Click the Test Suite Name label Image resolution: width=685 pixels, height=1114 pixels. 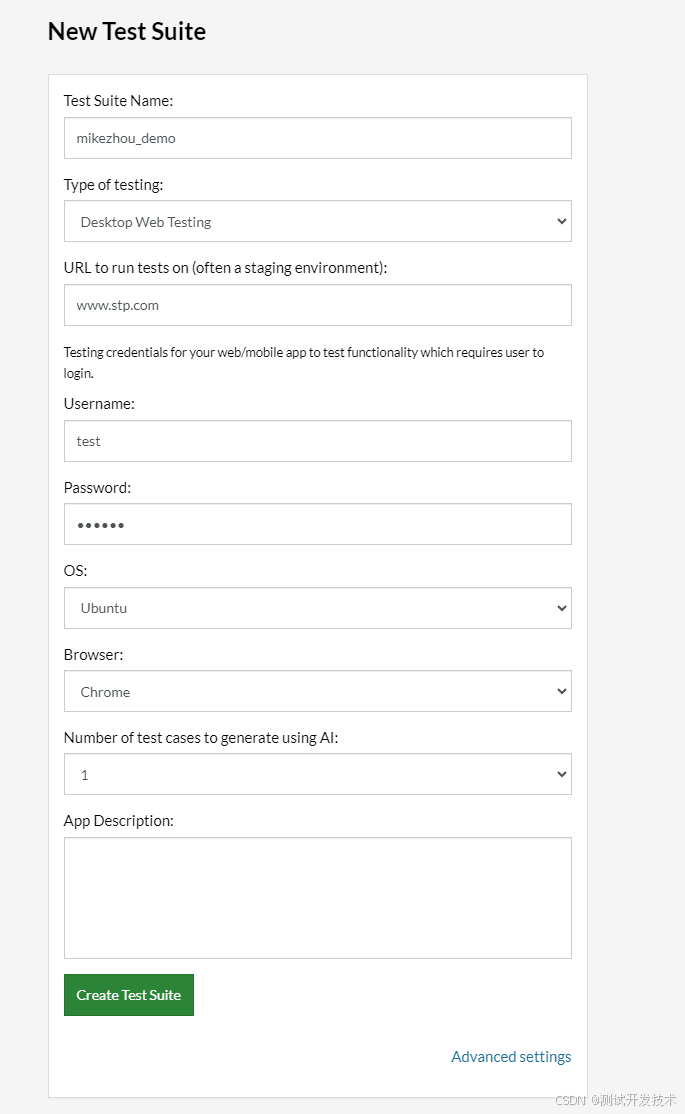pyautogui.click(x=118, y=101)
